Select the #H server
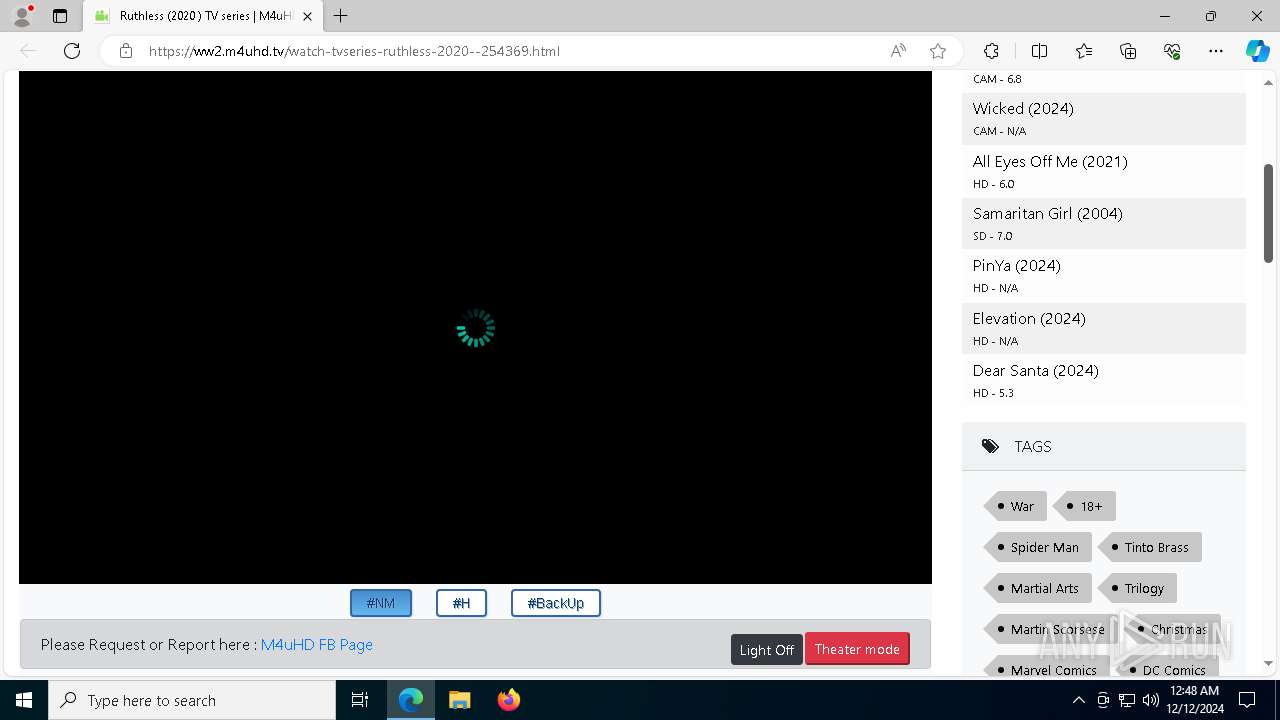 [461, 603]
